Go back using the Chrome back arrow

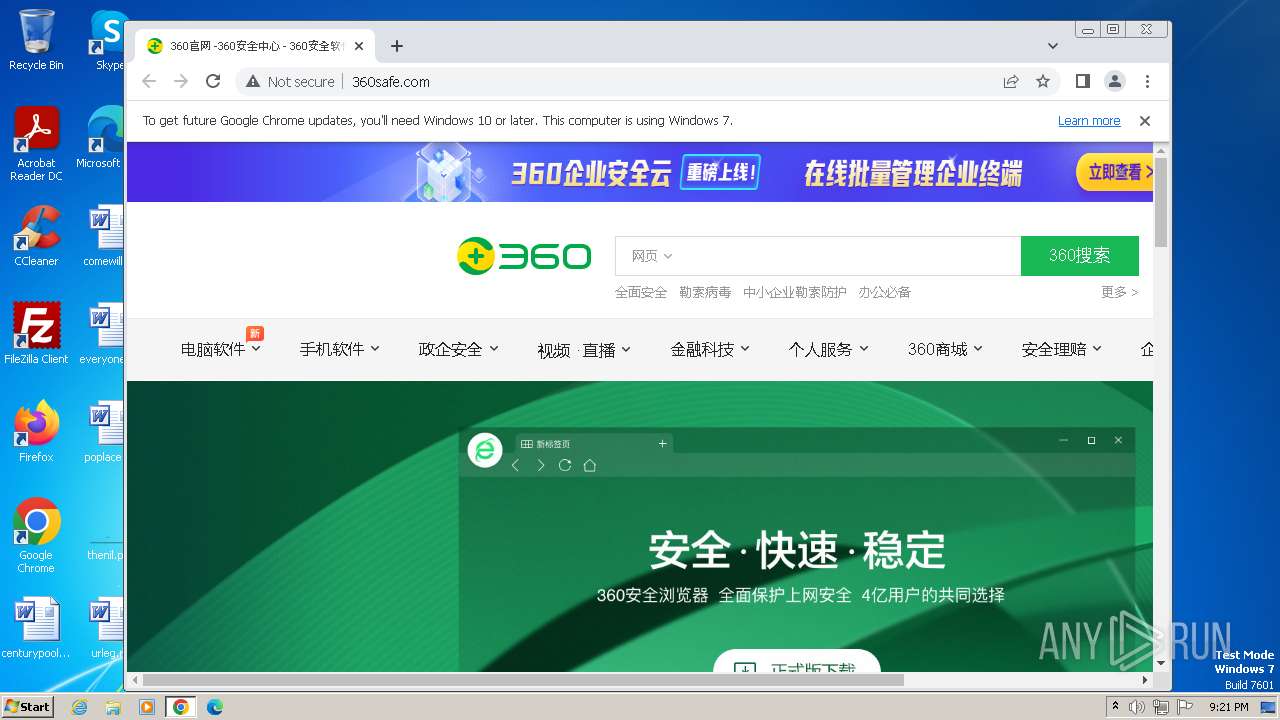(149, 82)
